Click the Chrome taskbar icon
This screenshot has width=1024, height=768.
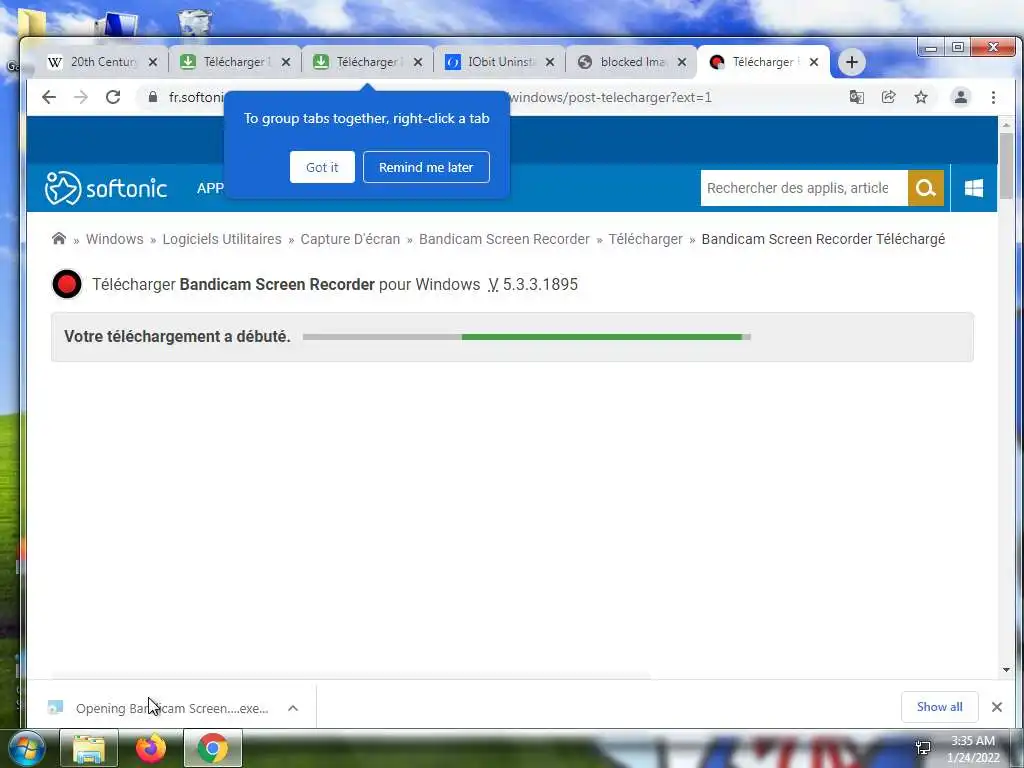pyautogui.click(x=213, y=748)
